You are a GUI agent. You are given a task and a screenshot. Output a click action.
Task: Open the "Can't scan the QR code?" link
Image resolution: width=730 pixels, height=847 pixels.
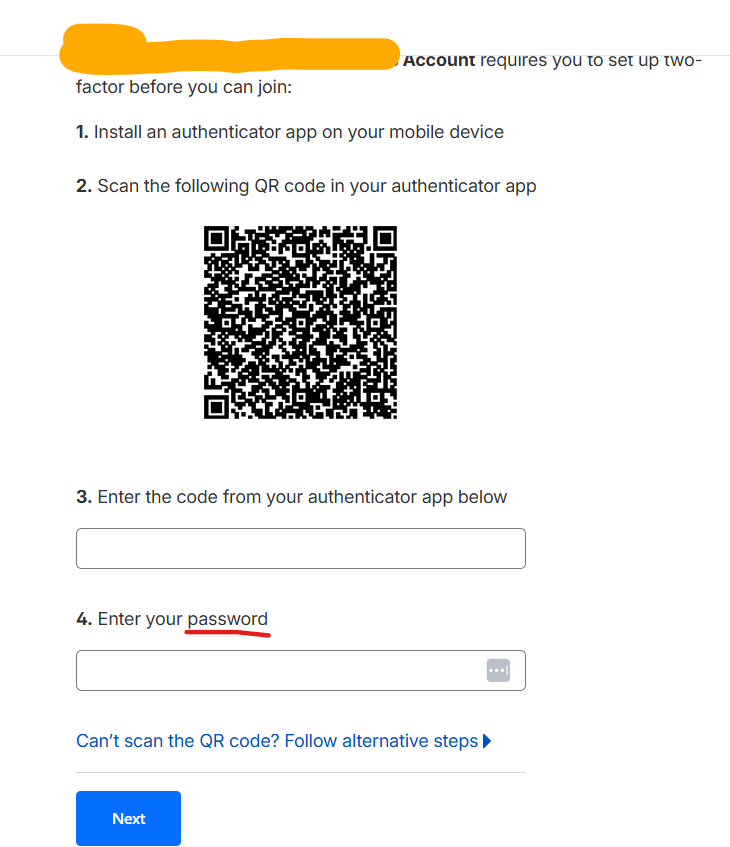click(277, 741)
